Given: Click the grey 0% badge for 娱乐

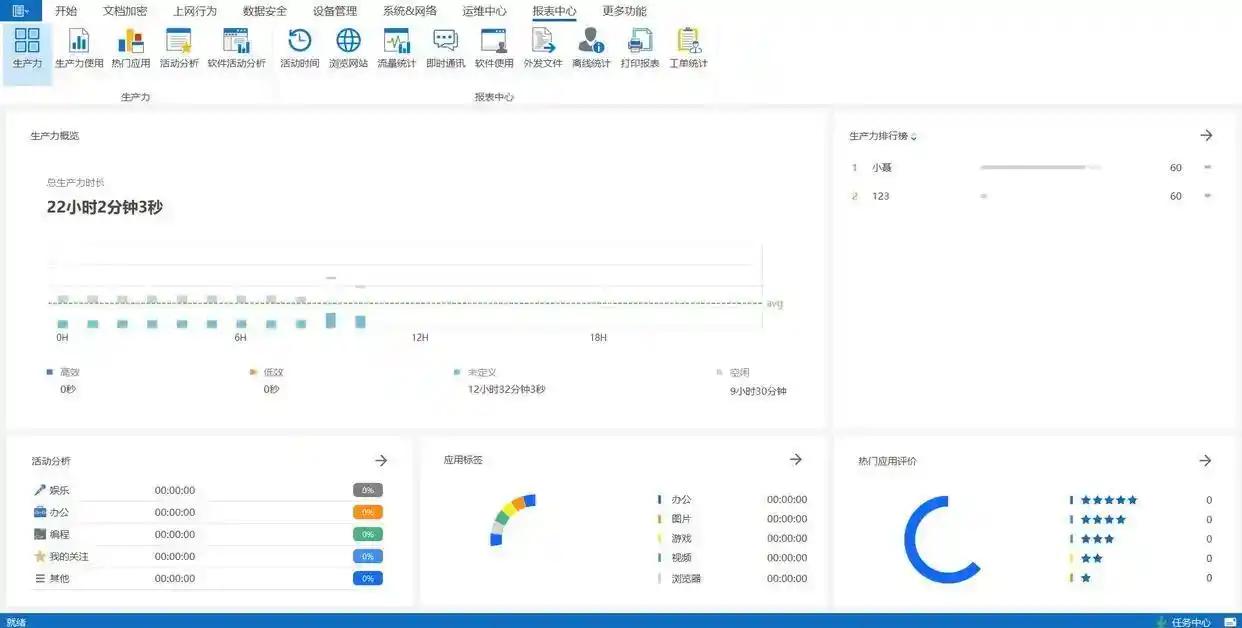Looking at the screenshot, I should [x=368, y=490].
